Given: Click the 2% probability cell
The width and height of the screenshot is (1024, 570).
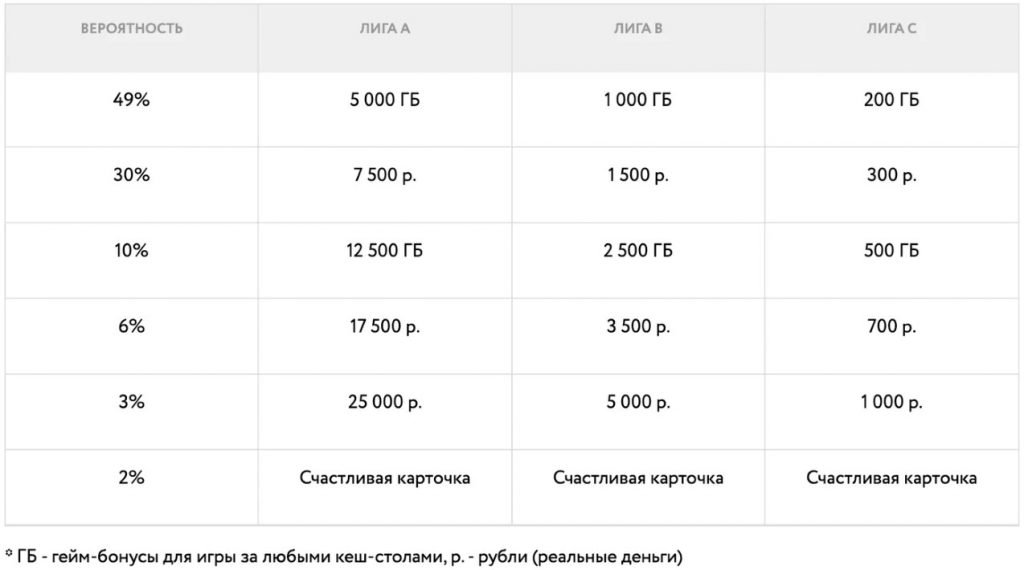Looking at the screenshot, I should click(x=131, y=478).
